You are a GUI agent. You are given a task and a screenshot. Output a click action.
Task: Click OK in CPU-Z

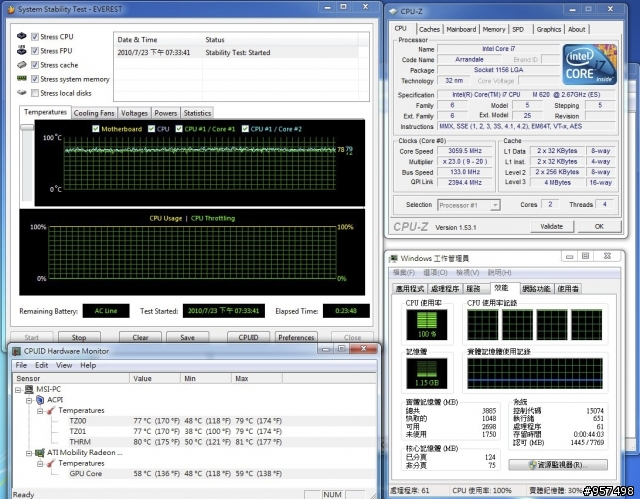[x=599, y=226]
